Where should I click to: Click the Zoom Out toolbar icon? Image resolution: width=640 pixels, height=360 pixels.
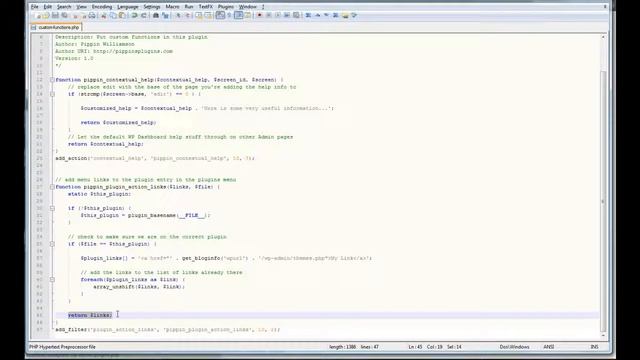(x=187, y=16)
